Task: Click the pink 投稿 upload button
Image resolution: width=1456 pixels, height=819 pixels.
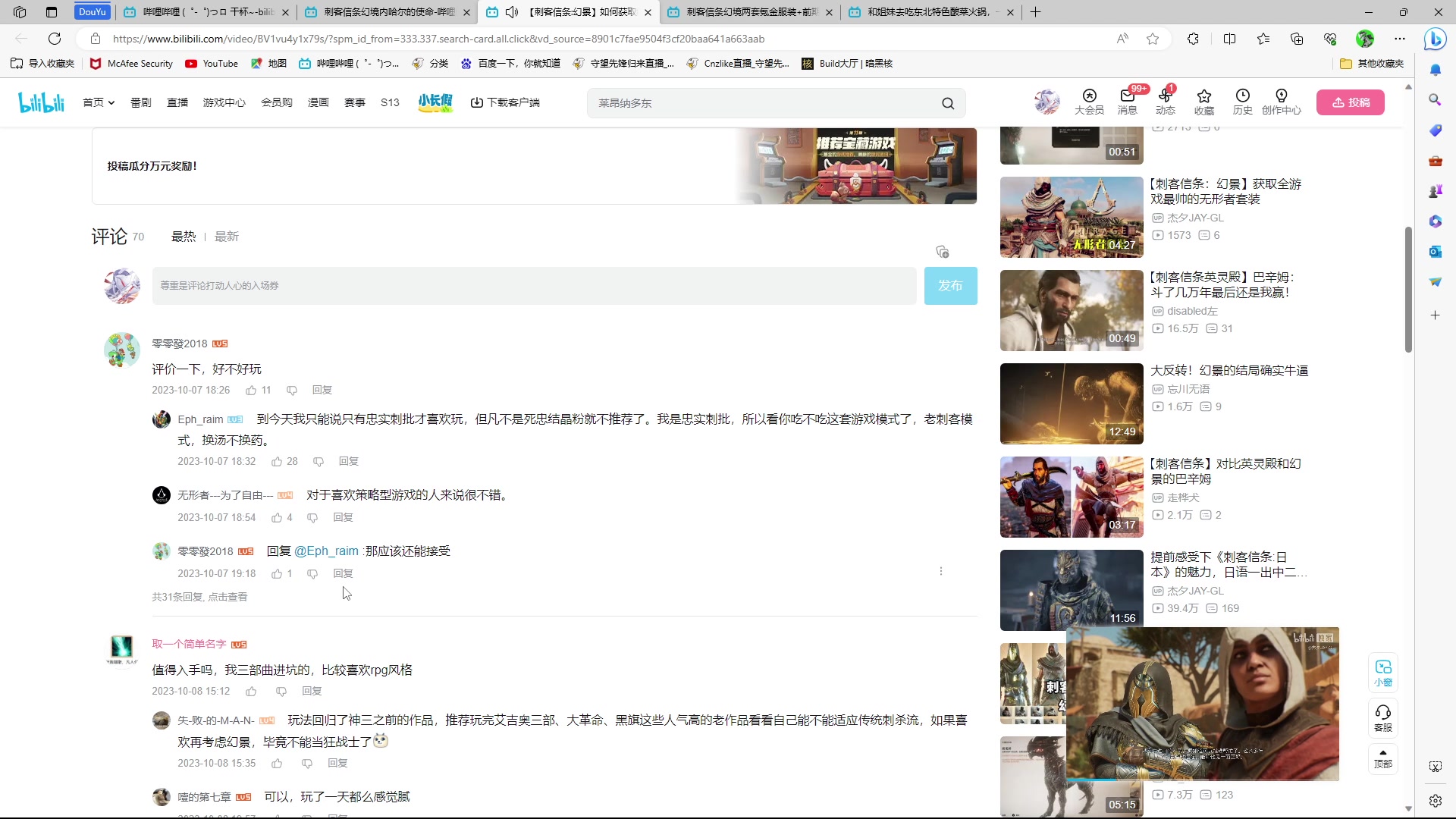Action: (1351, 102)
